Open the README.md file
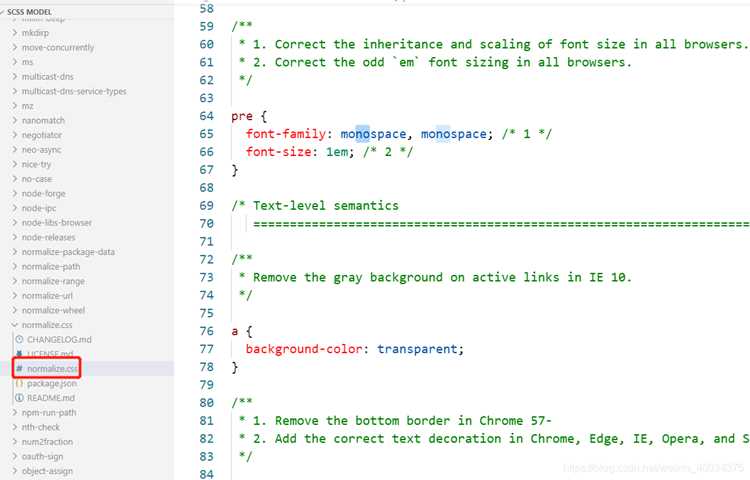This screenshot has width=750, height=480. tap(51, 398)
